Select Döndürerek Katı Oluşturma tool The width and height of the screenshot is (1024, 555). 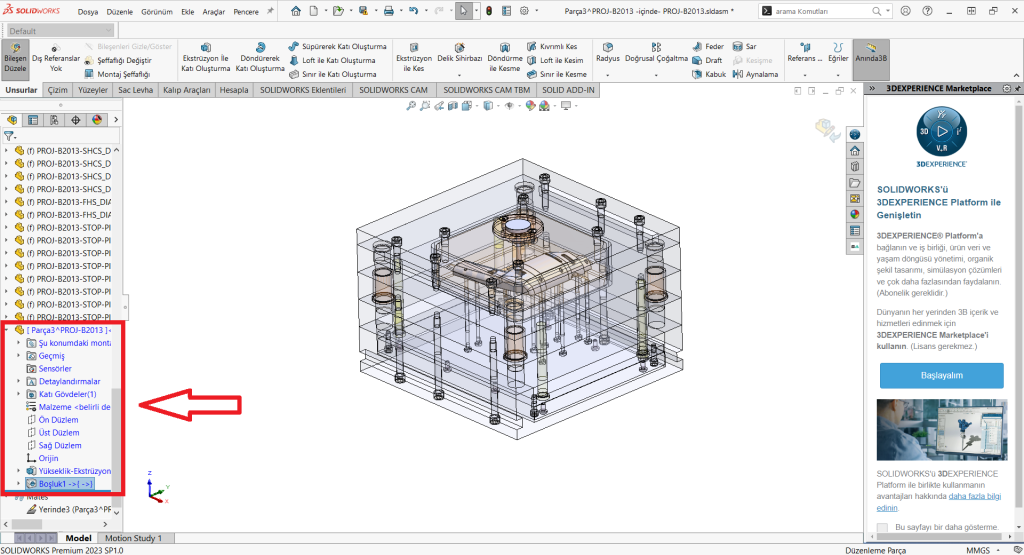click(x=259, y=58)
